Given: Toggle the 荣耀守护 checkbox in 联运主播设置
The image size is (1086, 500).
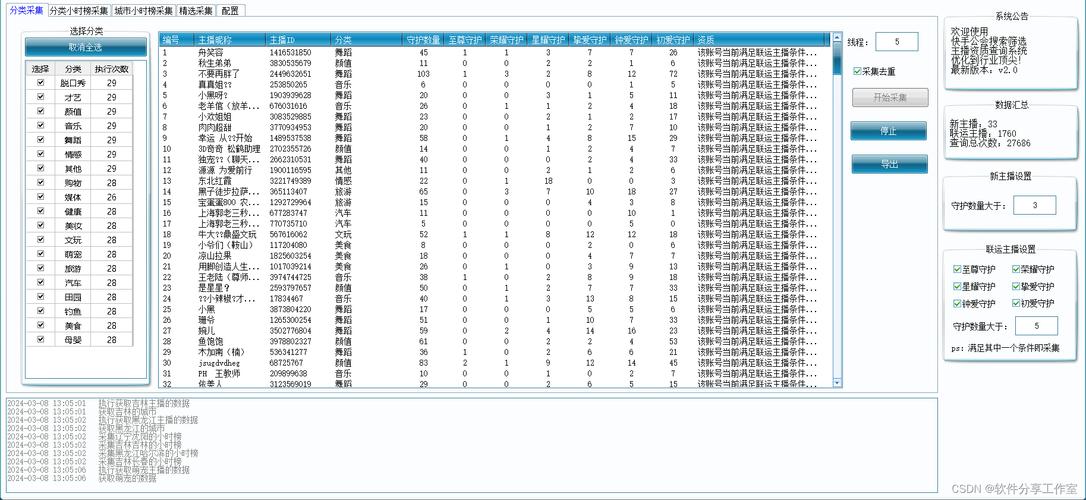Looking at the screenshot, I should [1016, 269].
